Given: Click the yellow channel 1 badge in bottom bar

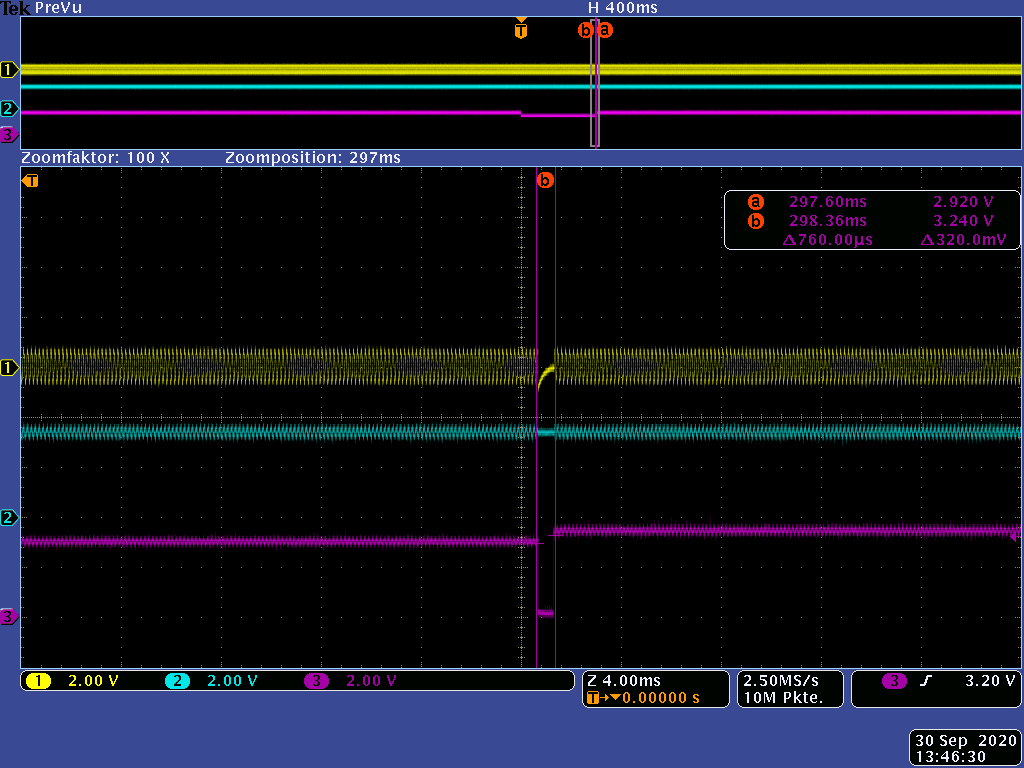Looking at the screenshot, I should (39, 681).
